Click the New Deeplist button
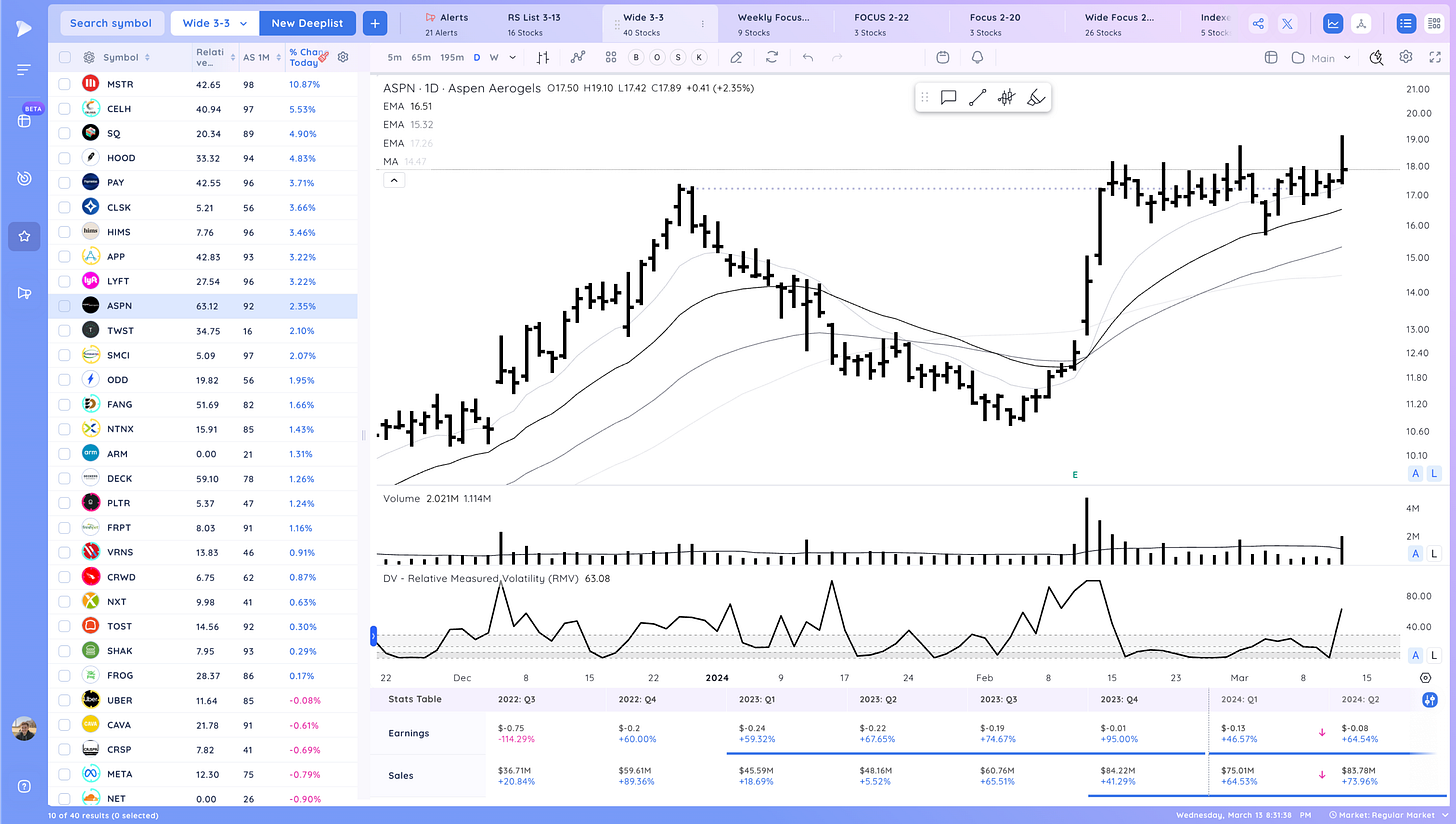The width and height of the screenshot is (1456, 824). point(307,23)
